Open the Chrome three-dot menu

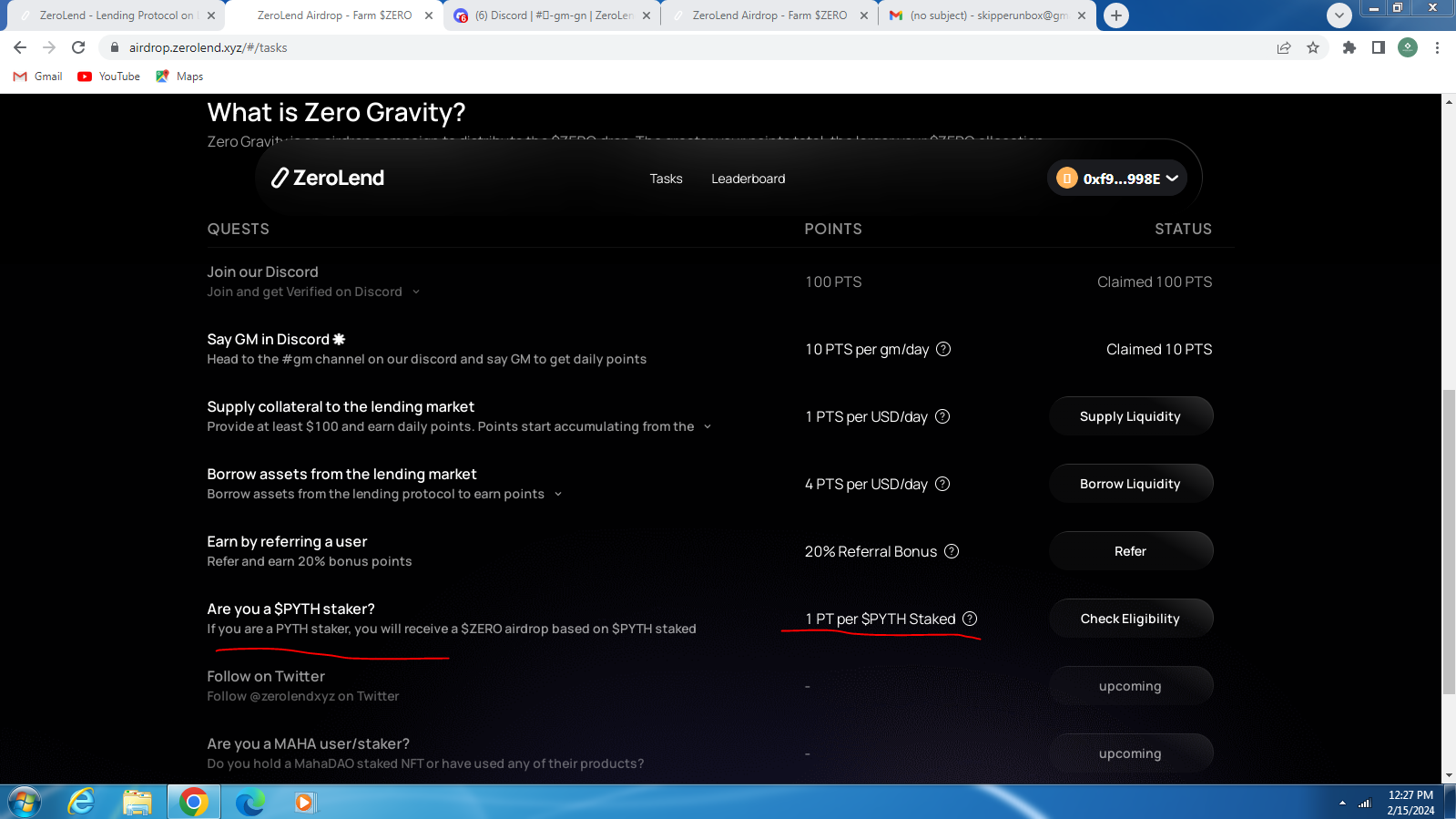(1437, 47)
